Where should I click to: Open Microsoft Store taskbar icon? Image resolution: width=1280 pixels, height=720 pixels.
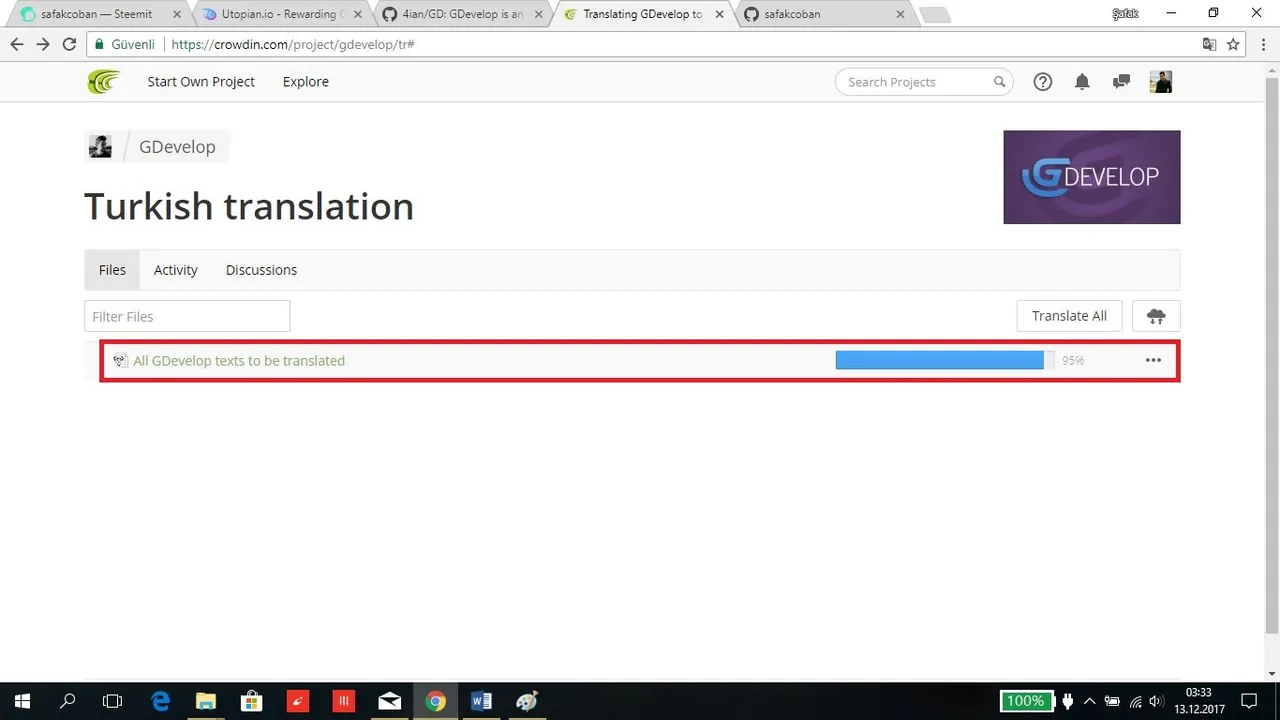click(251, 701)
